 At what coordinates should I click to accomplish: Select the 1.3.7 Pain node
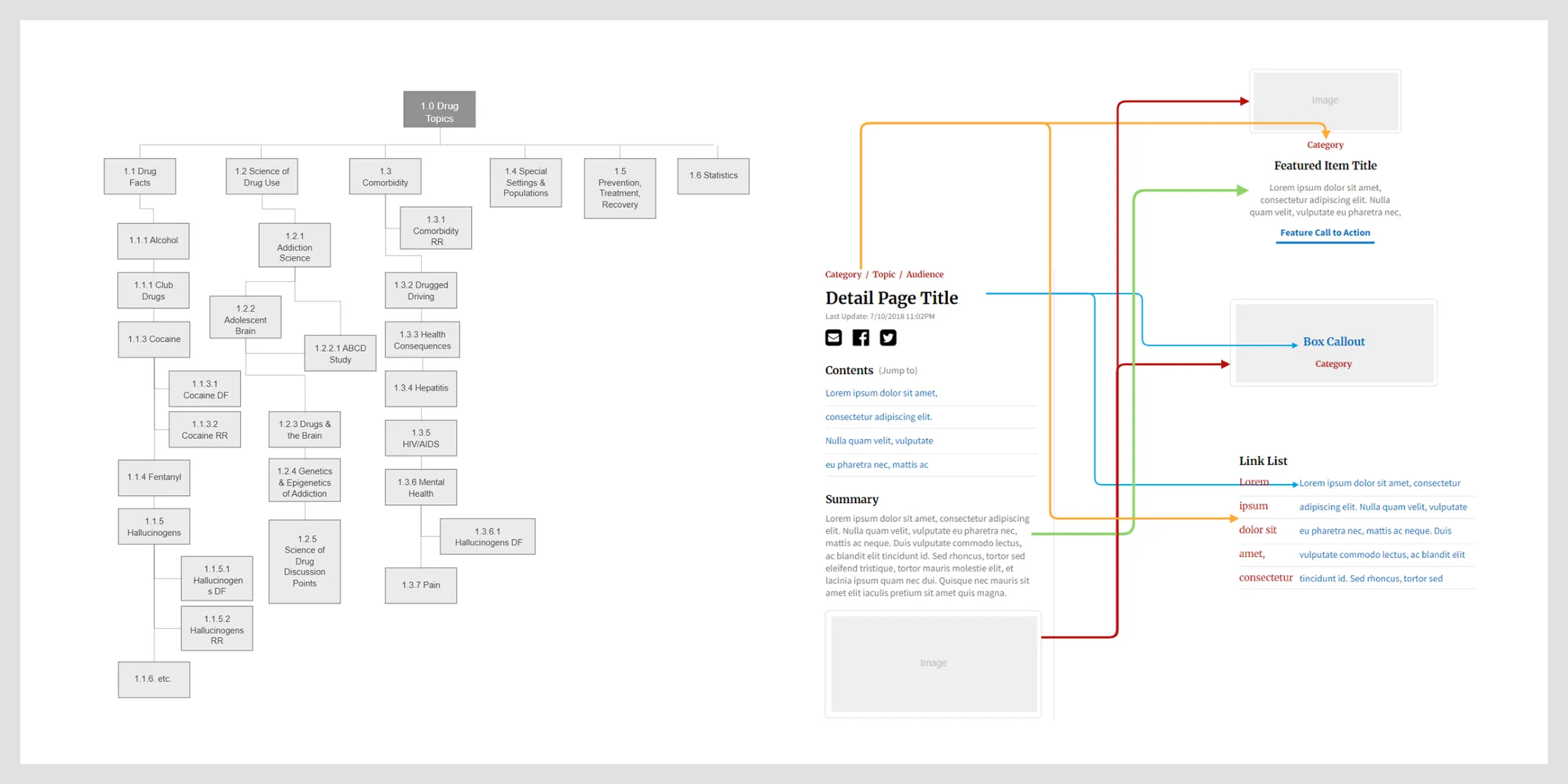[421, 585]
